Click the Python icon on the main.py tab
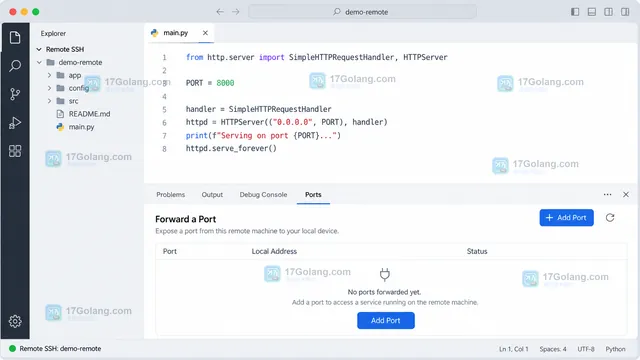This screenshot has width=640, height=360. click(154, 33)
